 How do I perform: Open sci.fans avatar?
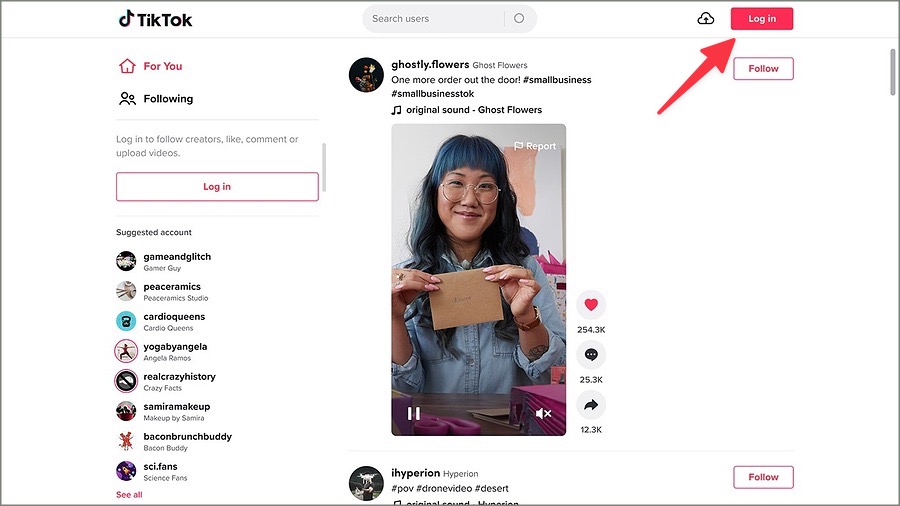pos(126,471)
